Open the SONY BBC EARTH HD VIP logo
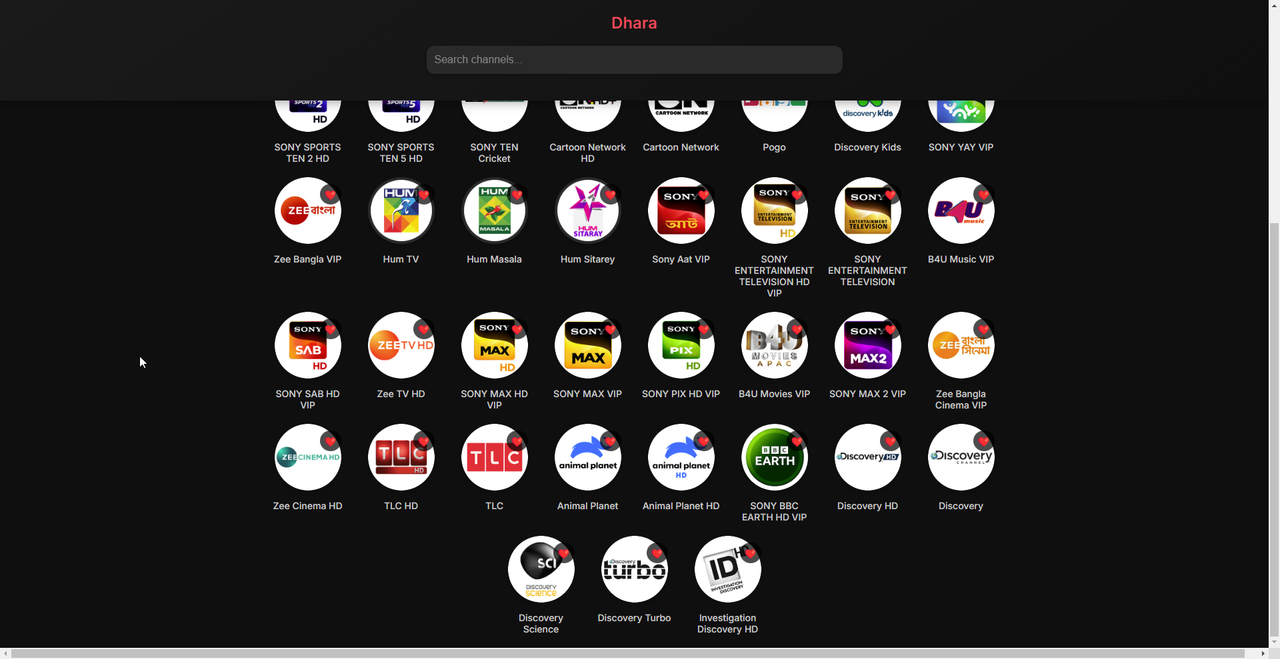This screenshot has width=1280, height=659. pos(774,458)
